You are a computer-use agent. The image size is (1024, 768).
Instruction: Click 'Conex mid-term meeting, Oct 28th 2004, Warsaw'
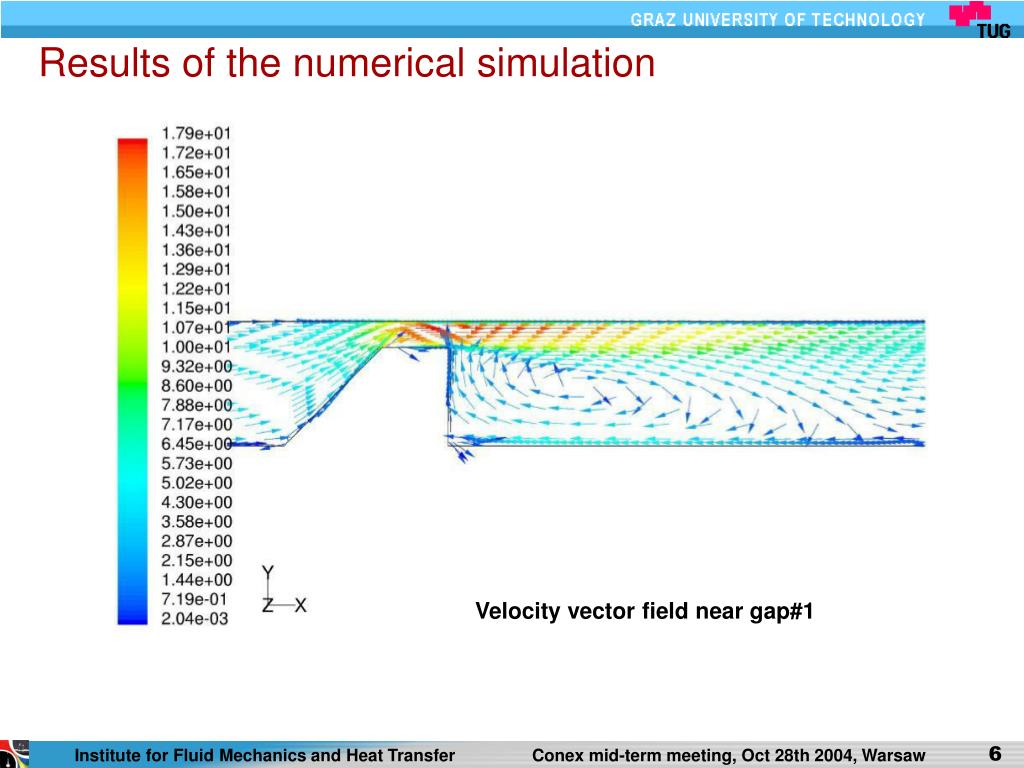pyautogui.click(x=729, y=756)
